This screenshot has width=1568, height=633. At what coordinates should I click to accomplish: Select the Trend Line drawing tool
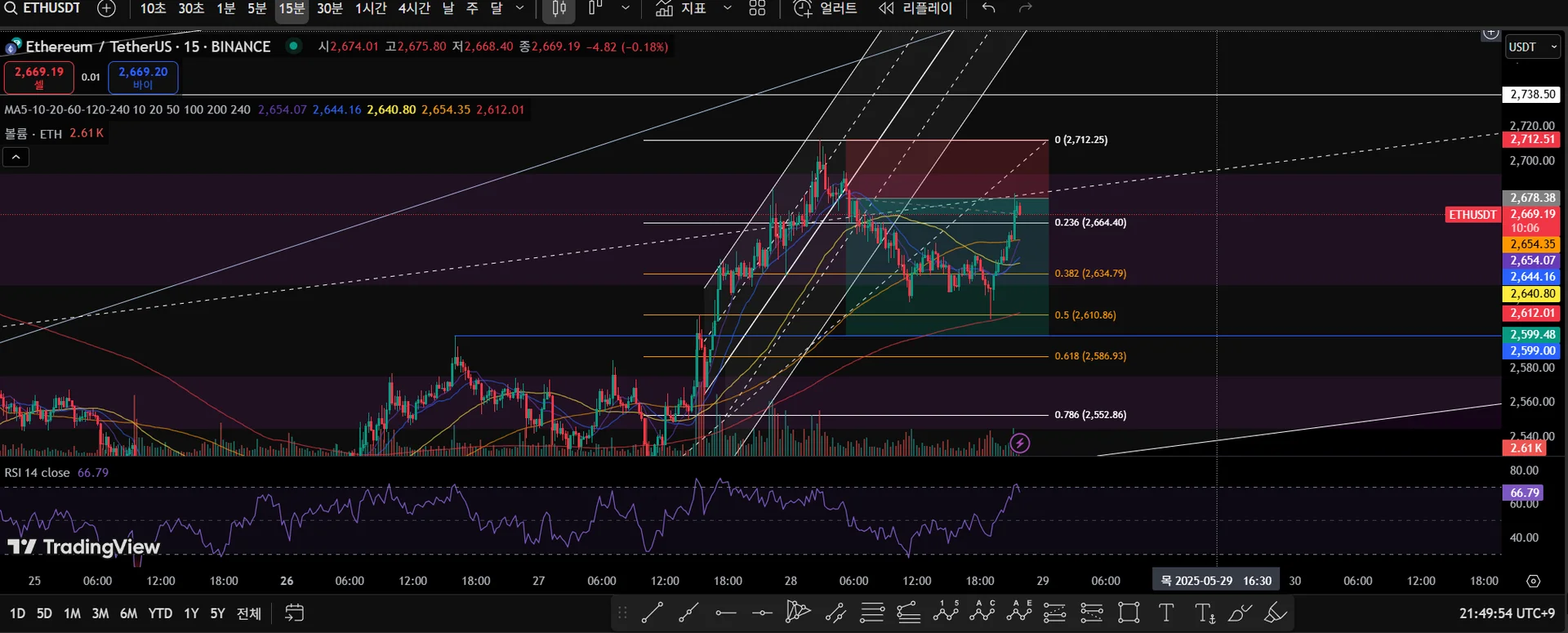pos(652,613)
